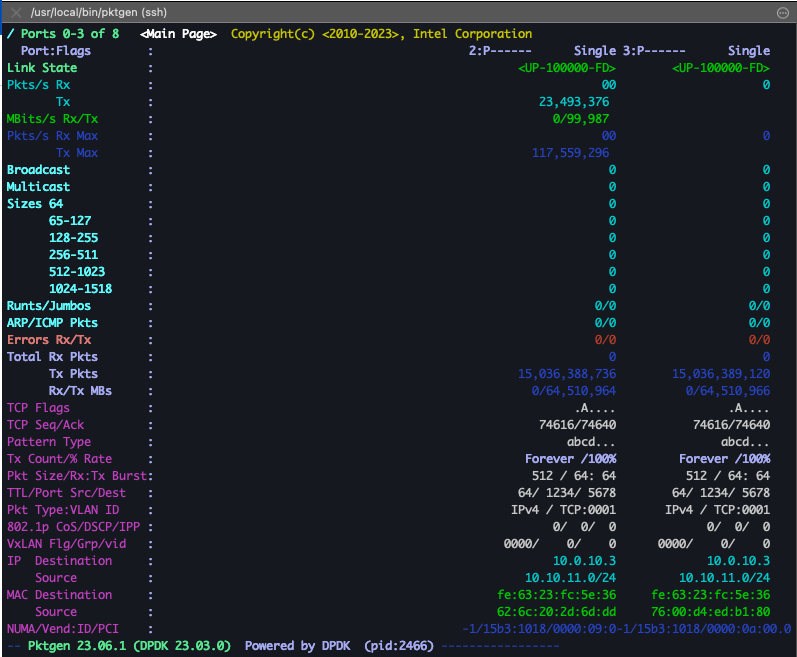Select port 3 MAC source 76:00:d4:ed:b1:80
The image size is (797, 657).
pyautogui.click(x=711, y=612)
